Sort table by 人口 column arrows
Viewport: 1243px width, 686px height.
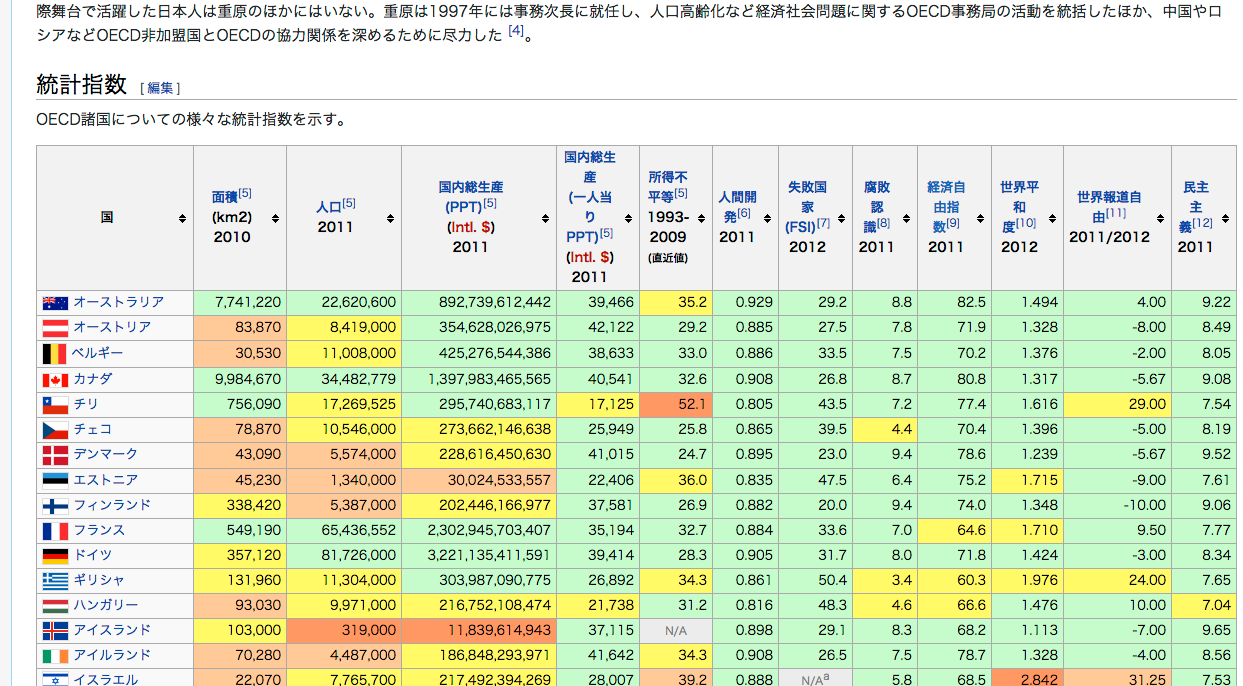[x=390, y=218]
